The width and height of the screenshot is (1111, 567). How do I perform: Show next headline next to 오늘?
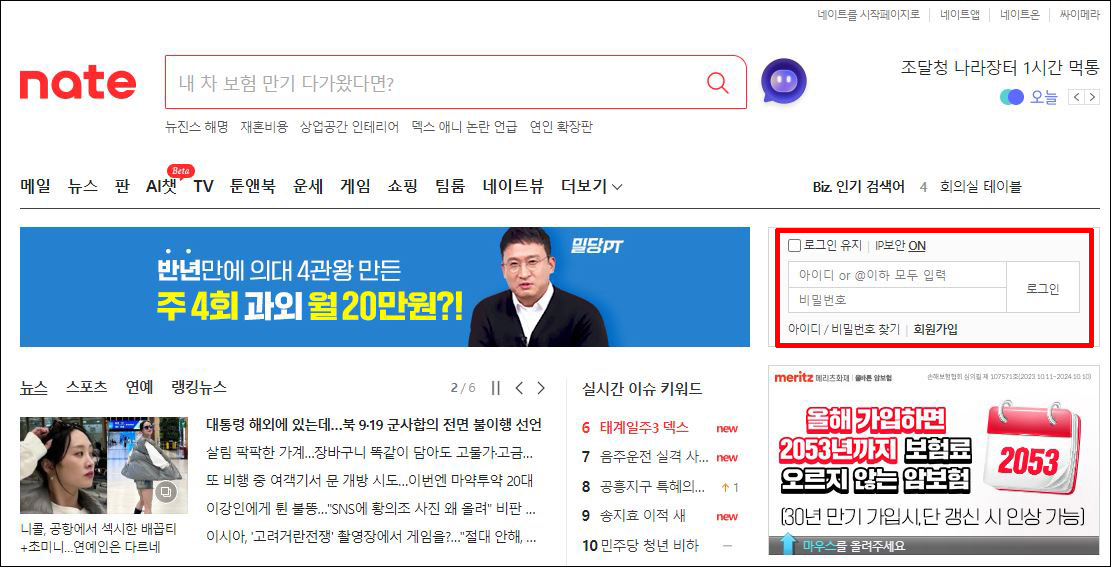click(1093, 97)
